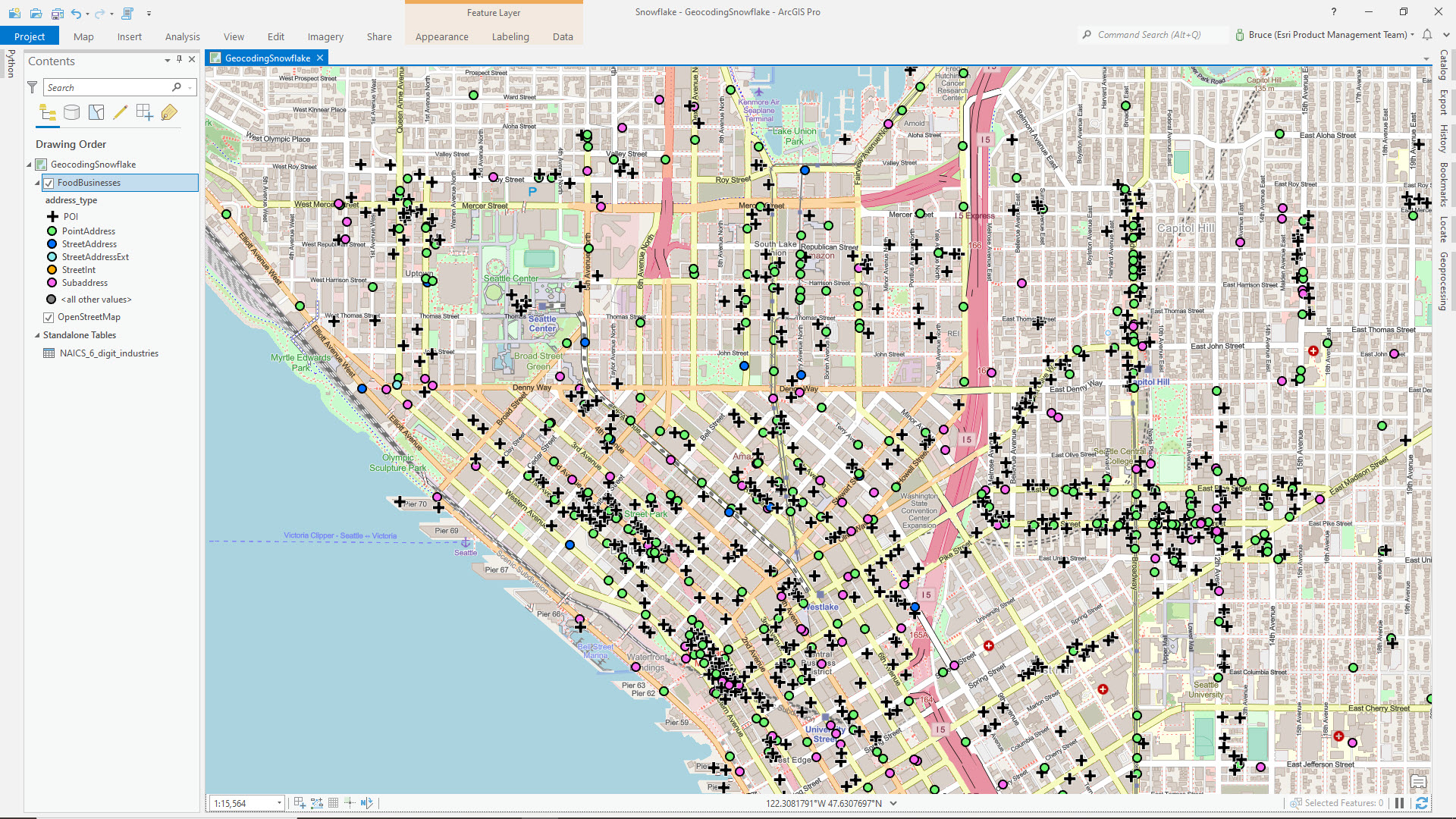The image size is (1456, 819).
Task: Uncheck the OpenStreetMap layer
Action: click(49, 317)
